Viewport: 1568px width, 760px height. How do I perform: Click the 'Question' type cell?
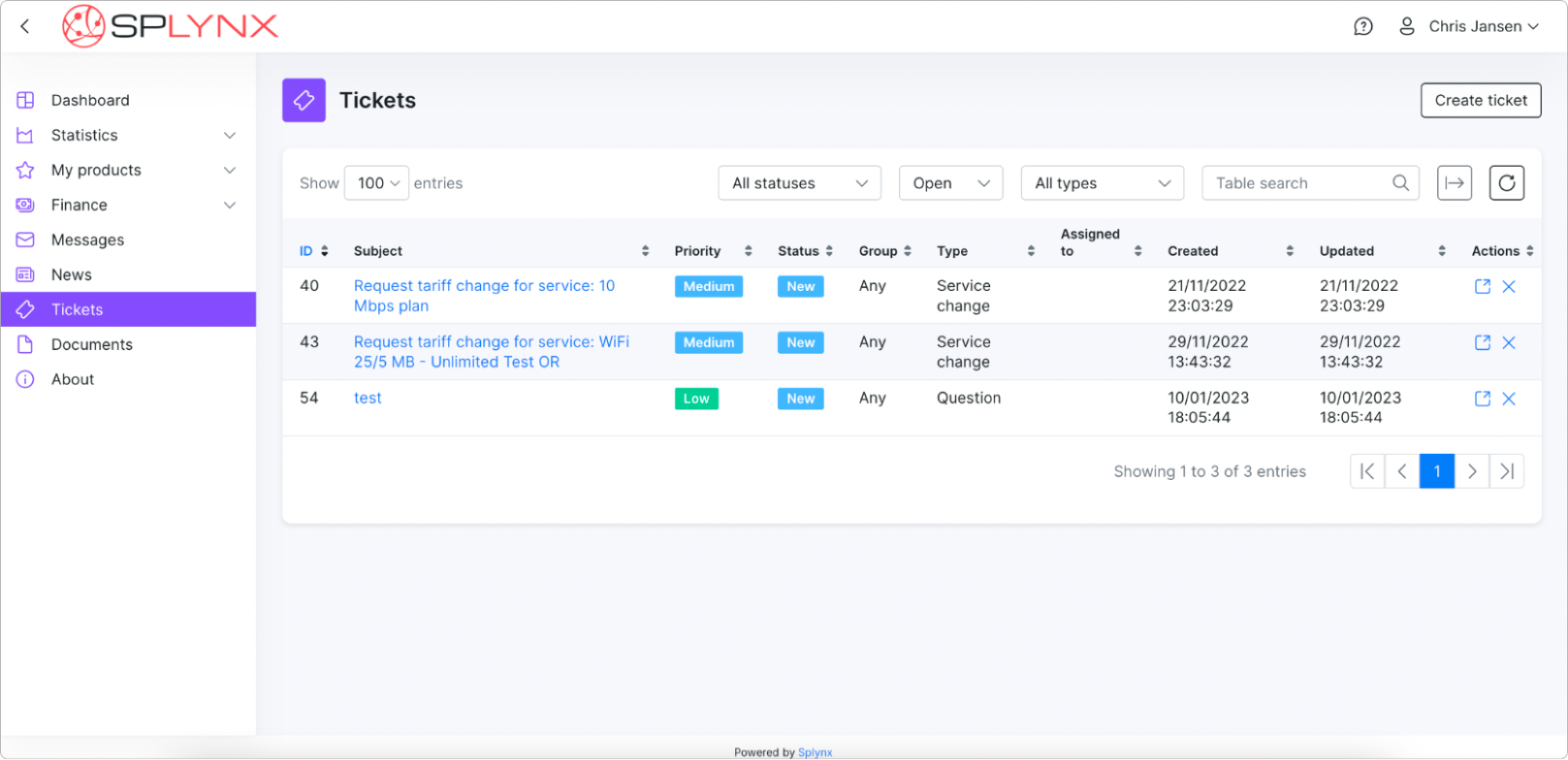969,398
